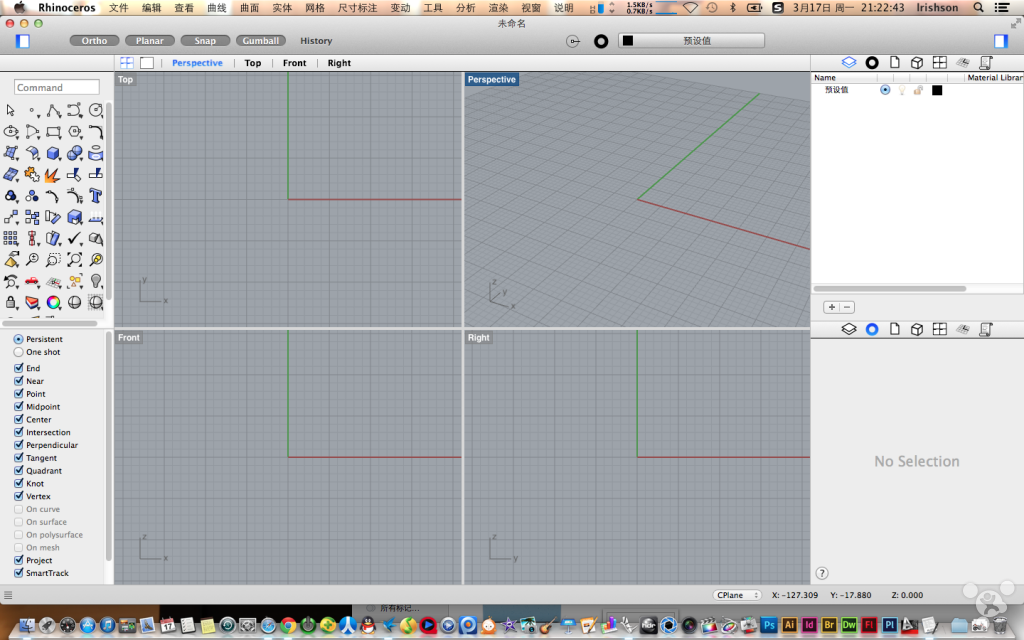This screenshot has height=640, width=1024.
Task: Open the 曲线 menu
Action: (x=216, y=8)
